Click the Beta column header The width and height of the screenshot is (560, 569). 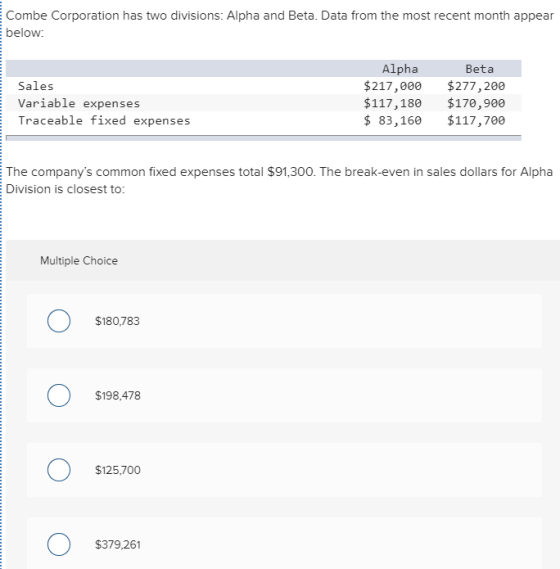coord(479,69)
